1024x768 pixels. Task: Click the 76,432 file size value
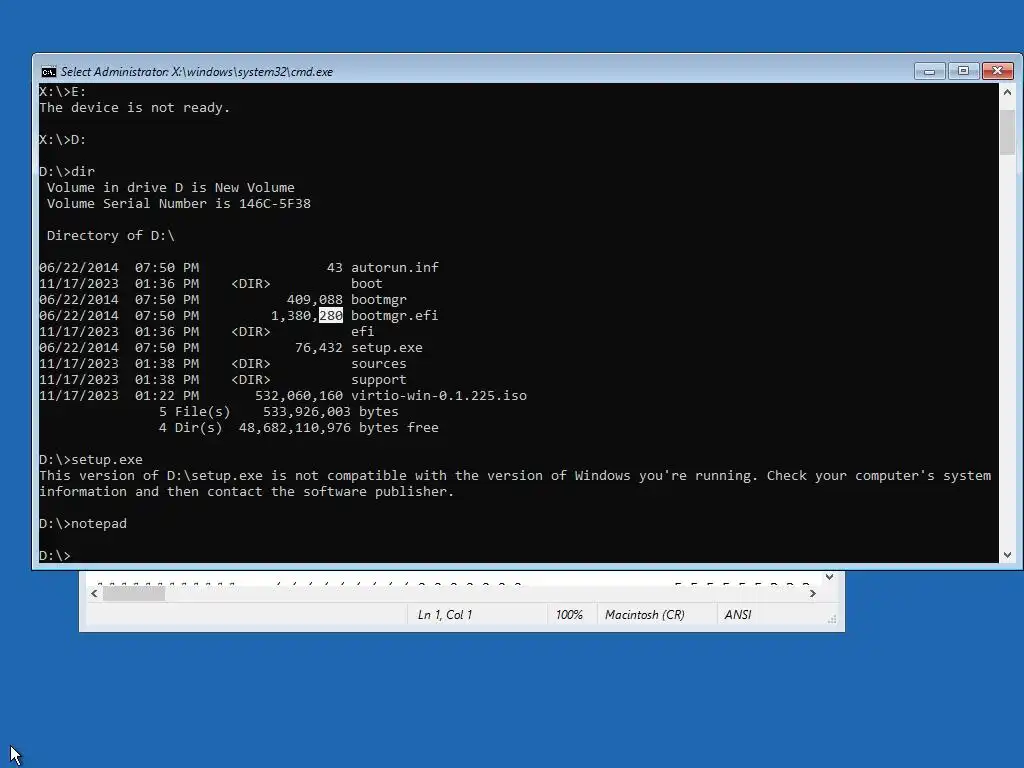(x=319, y=347)
